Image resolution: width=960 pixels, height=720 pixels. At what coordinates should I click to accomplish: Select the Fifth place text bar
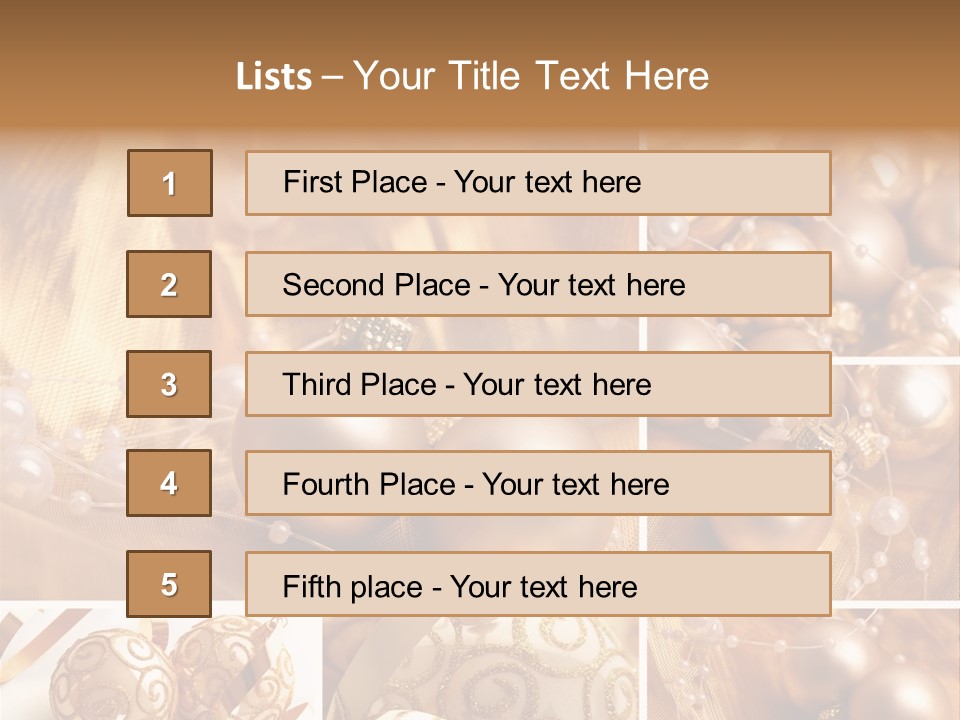538,584
